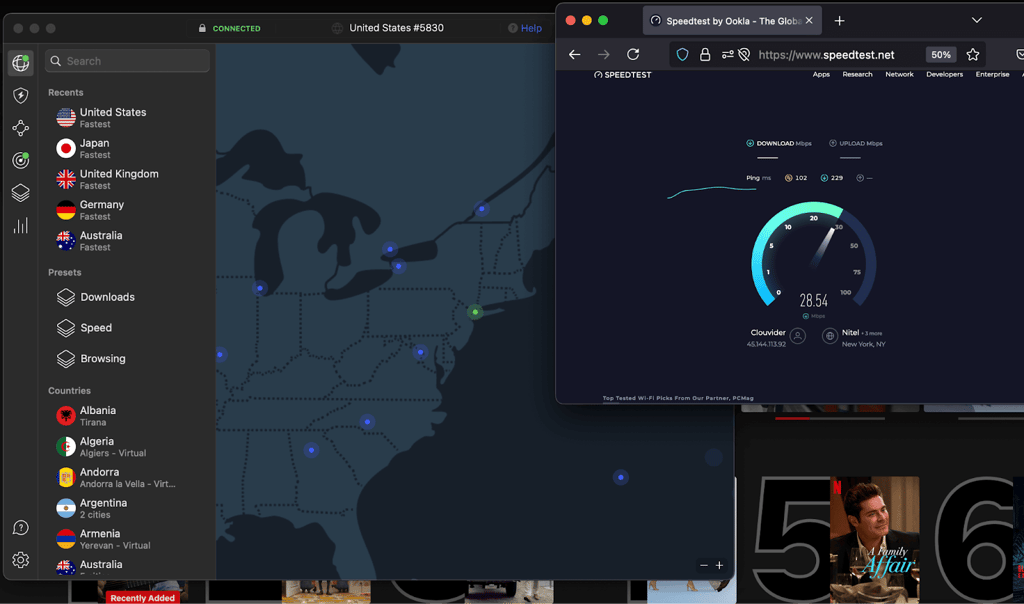Select the Speed preset

tap(127, 328)
